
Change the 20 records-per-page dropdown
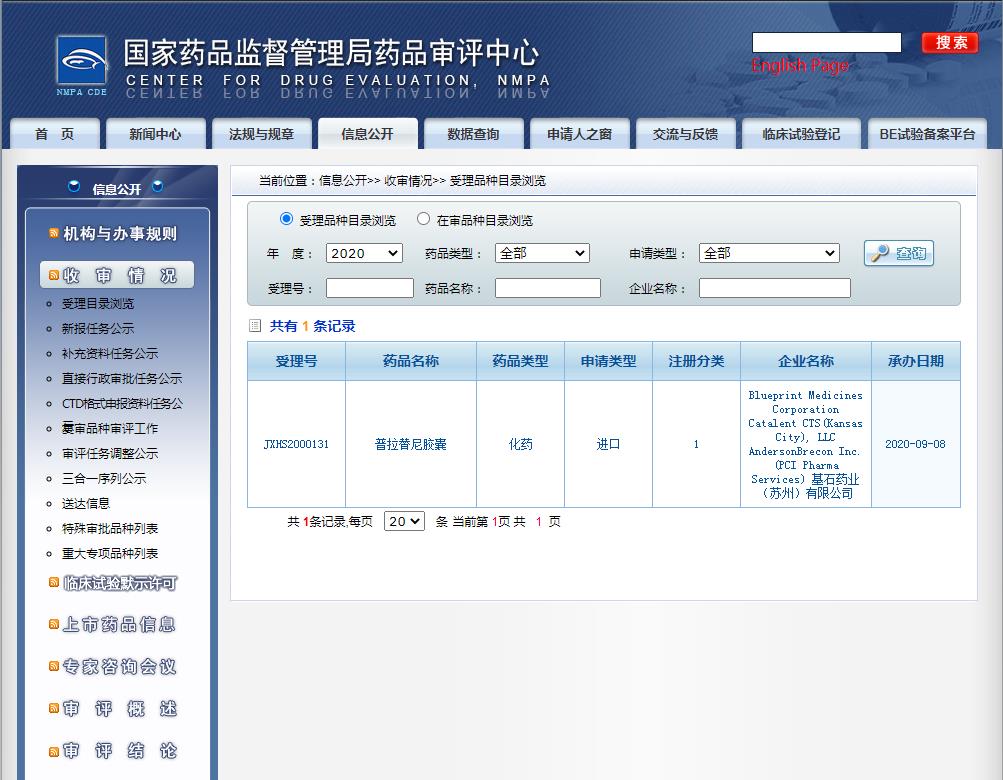tap(404, 521)
